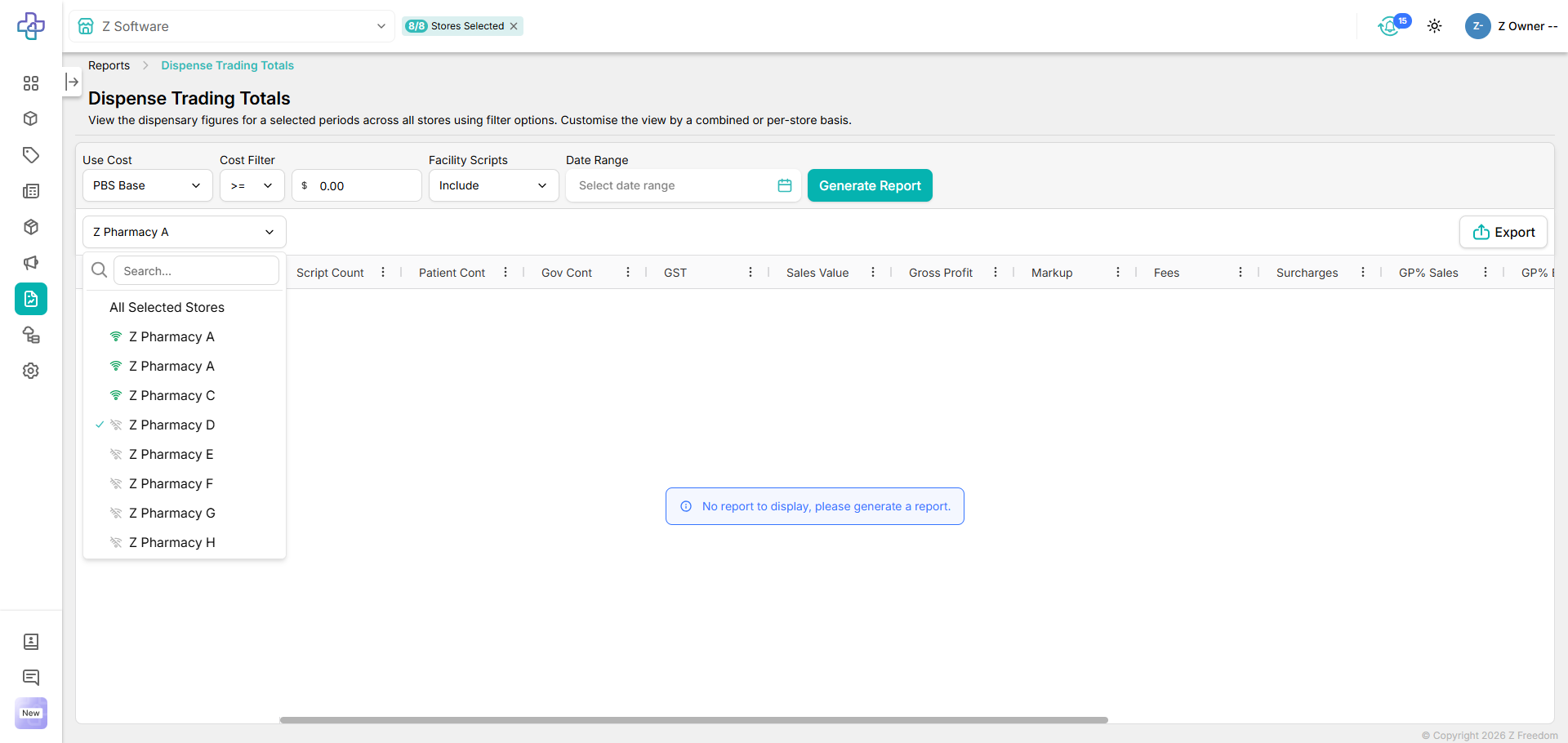1568x743 pixels.
Task: Click the price tag icon in sidebar
Action: 31,155
